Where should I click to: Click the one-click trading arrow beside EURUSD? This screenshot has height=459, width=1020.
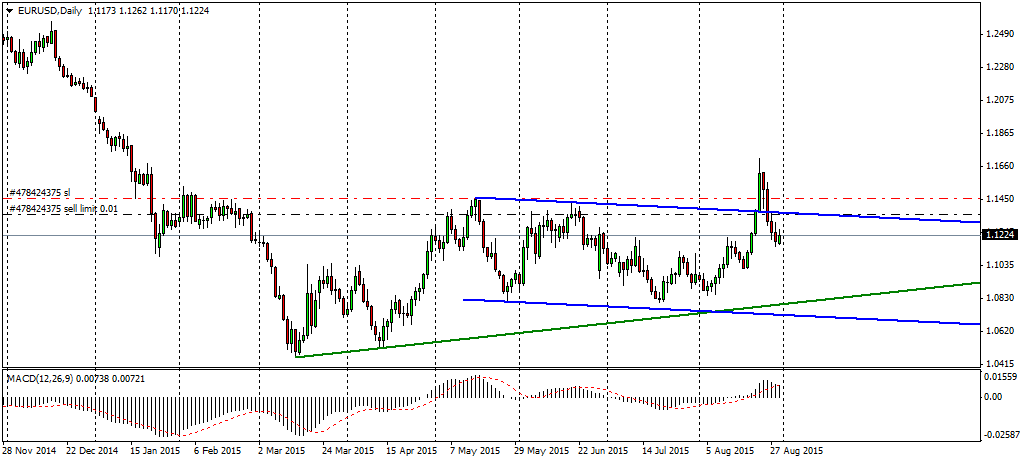(x=8, y=9)
